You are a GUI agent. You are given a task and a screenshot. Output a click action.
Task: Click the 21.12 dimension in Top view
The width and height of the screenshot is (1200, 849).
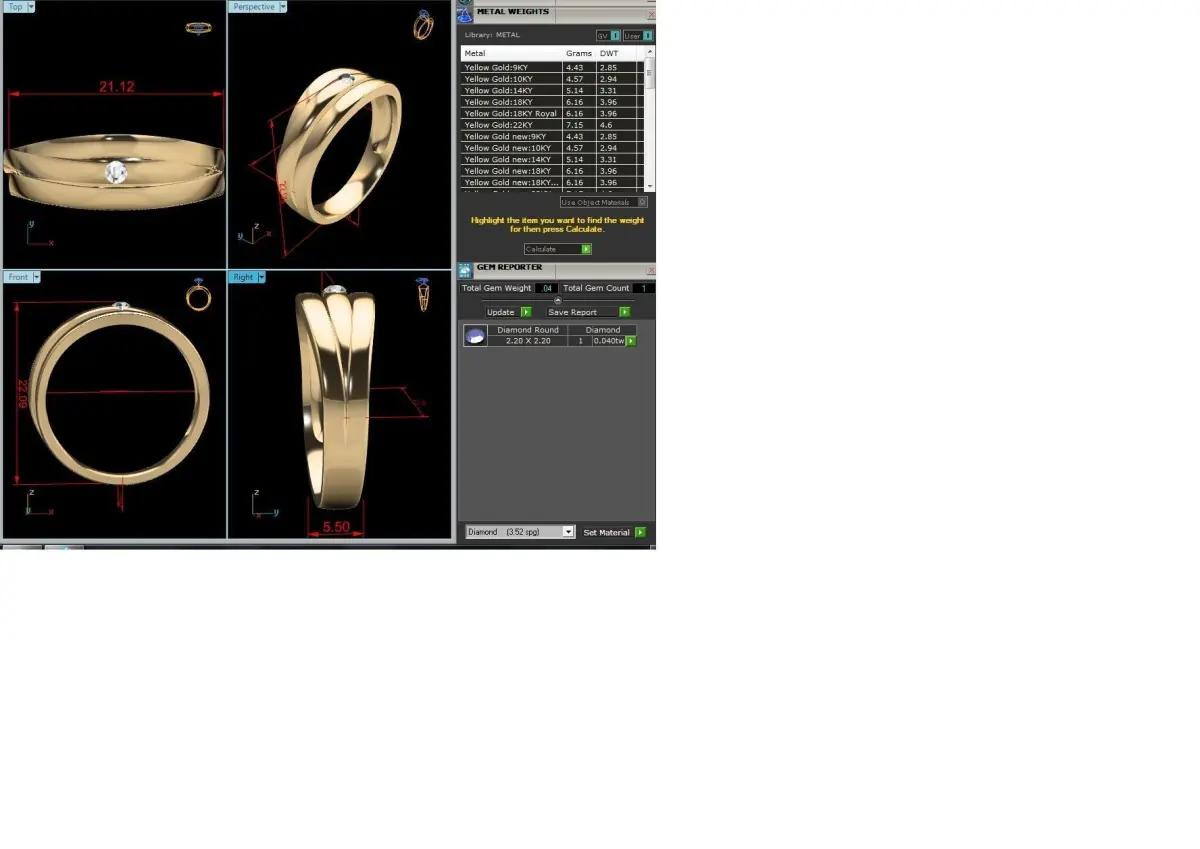coord(116,87)
